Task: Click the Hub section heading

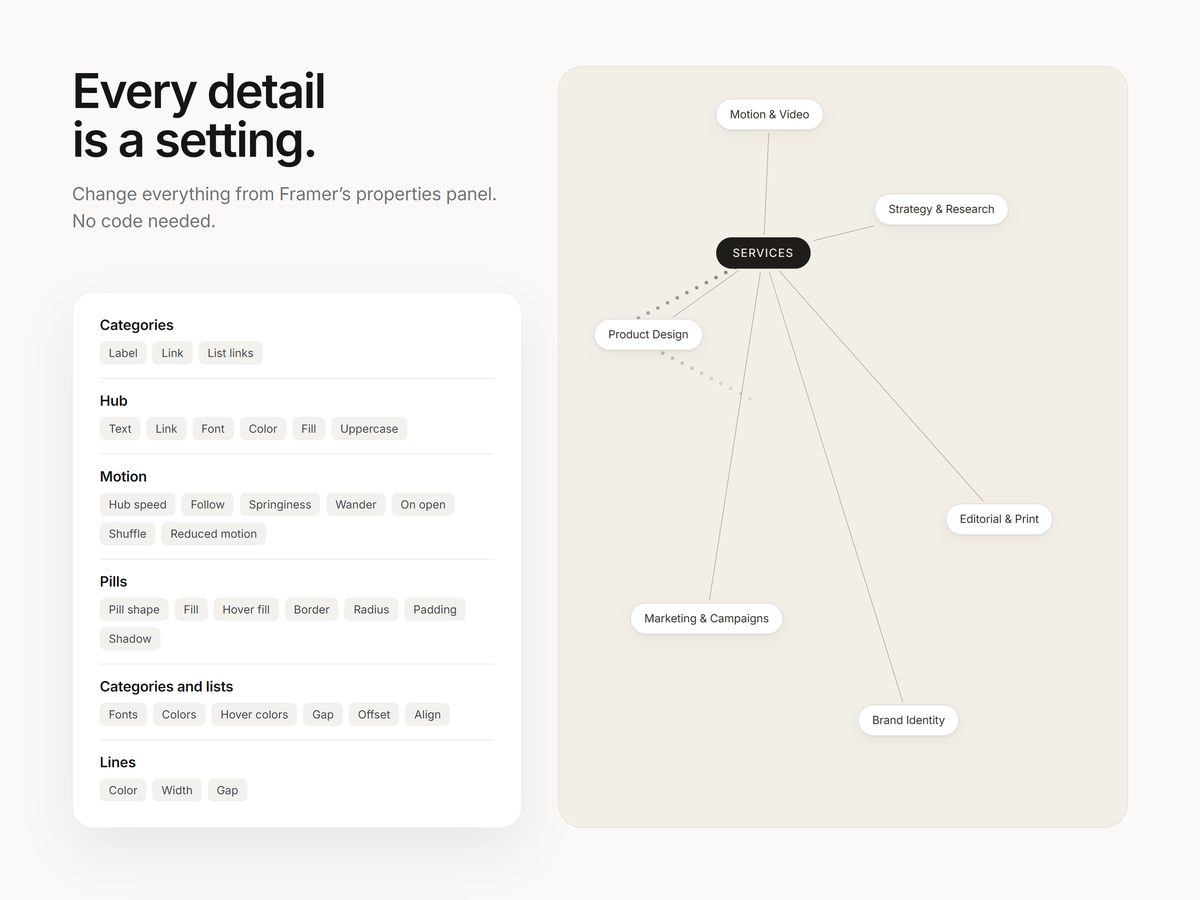Action: [x=114, y=401]
